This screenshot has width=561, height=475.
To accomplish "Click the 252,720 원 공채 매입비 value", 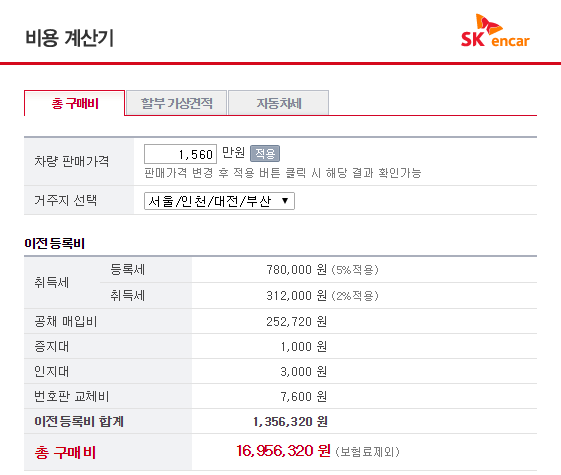I will click(297, 322).
